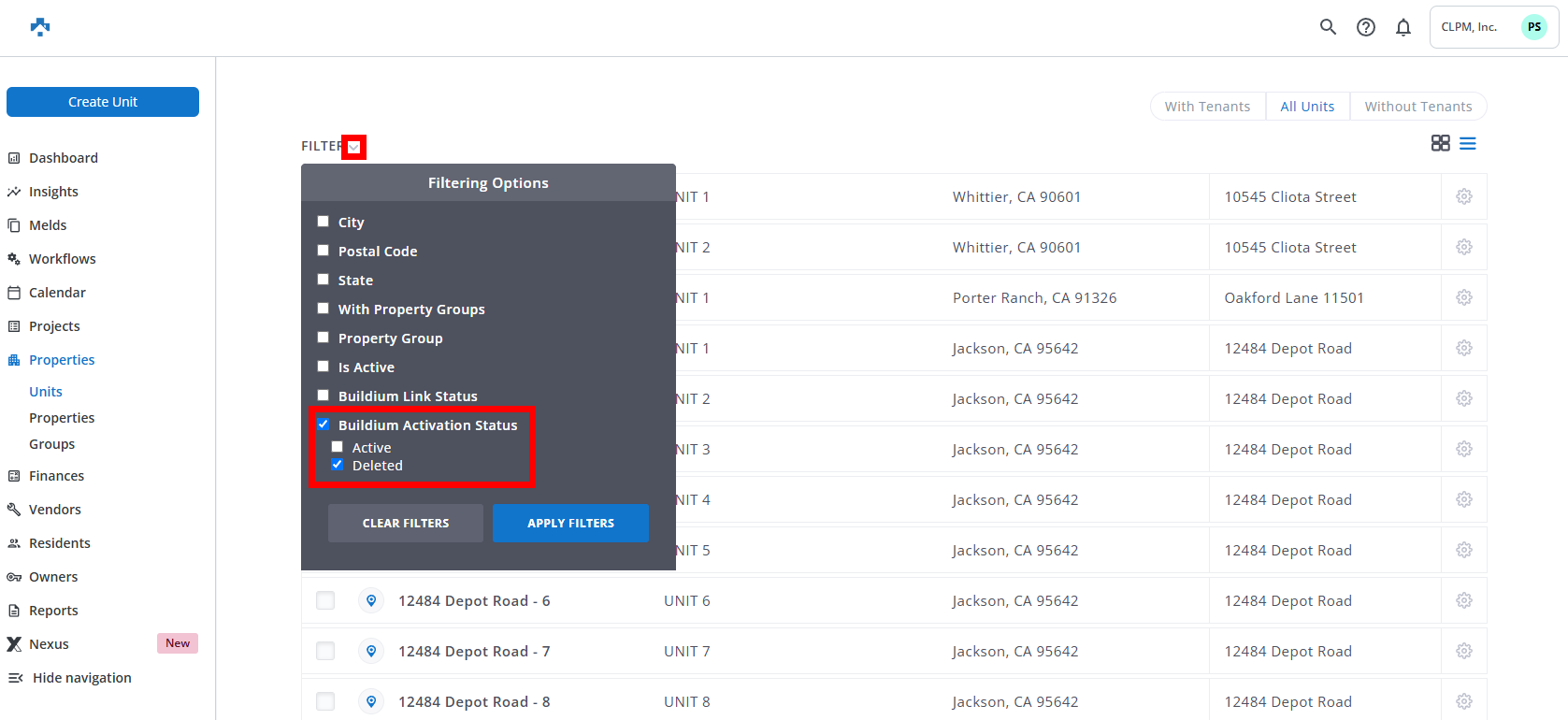Click the Melds home logo icon
The image size is (1568, 720).
coord(40,26)
